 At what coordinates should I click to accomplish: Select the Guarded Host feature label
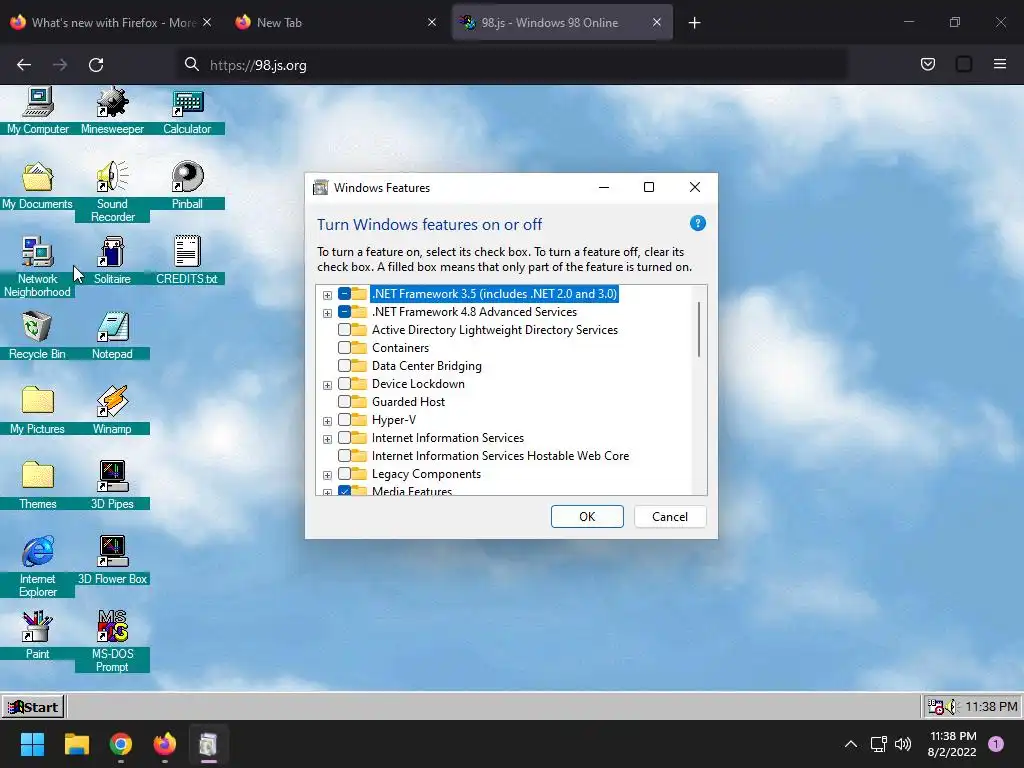click(408, 402)
